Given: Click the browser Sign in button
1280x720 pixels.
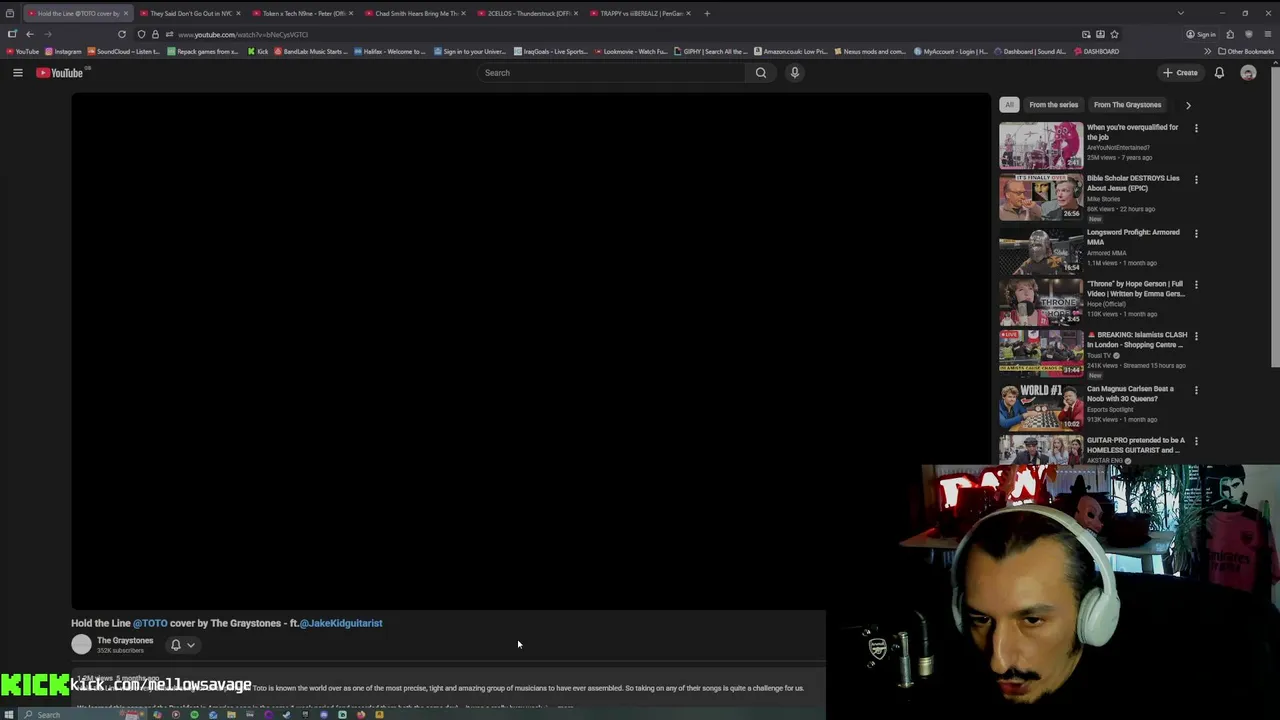Looking at the screenshot, I should pyautogui.click(x=1201, y=34).
